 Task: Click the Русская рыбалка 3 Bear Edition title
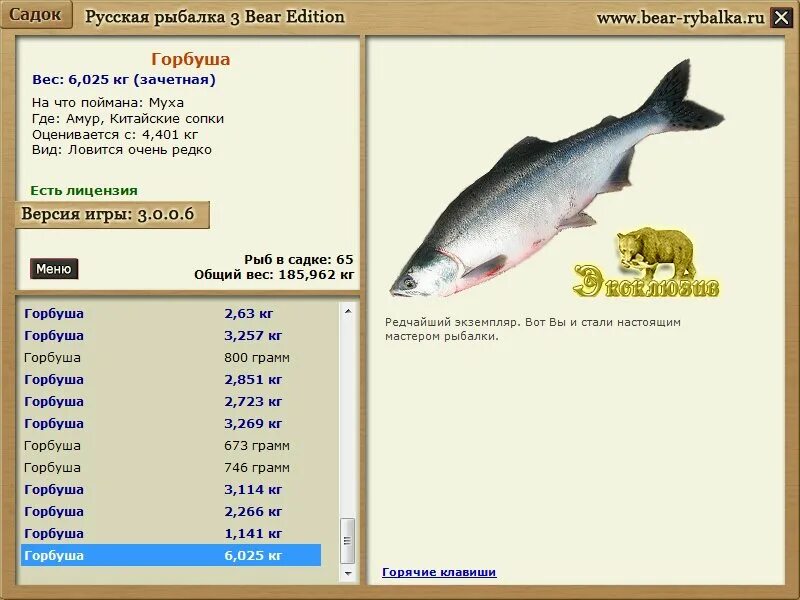tap(215, 17)
